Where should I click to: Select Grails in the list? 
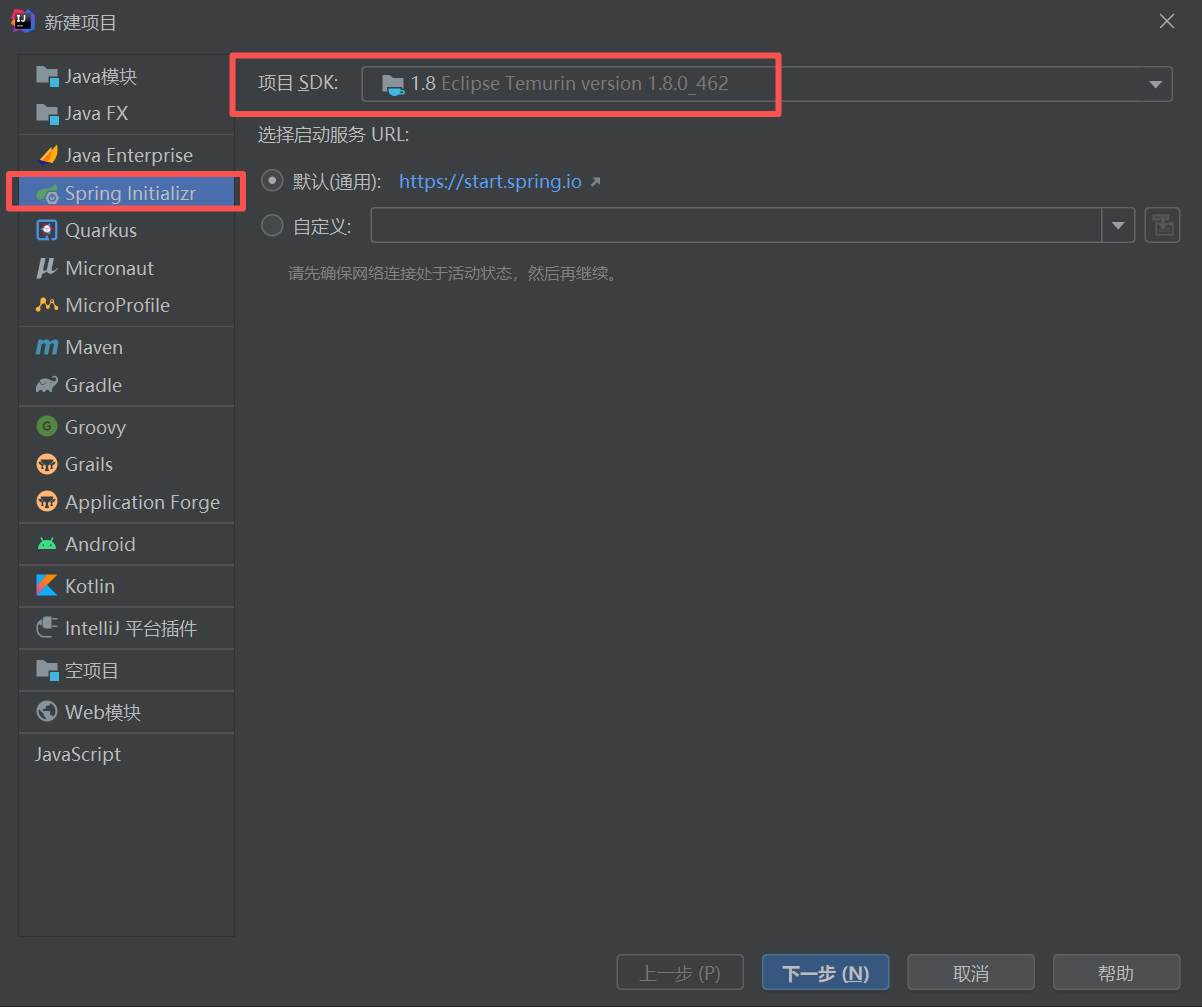coord(126,464)
